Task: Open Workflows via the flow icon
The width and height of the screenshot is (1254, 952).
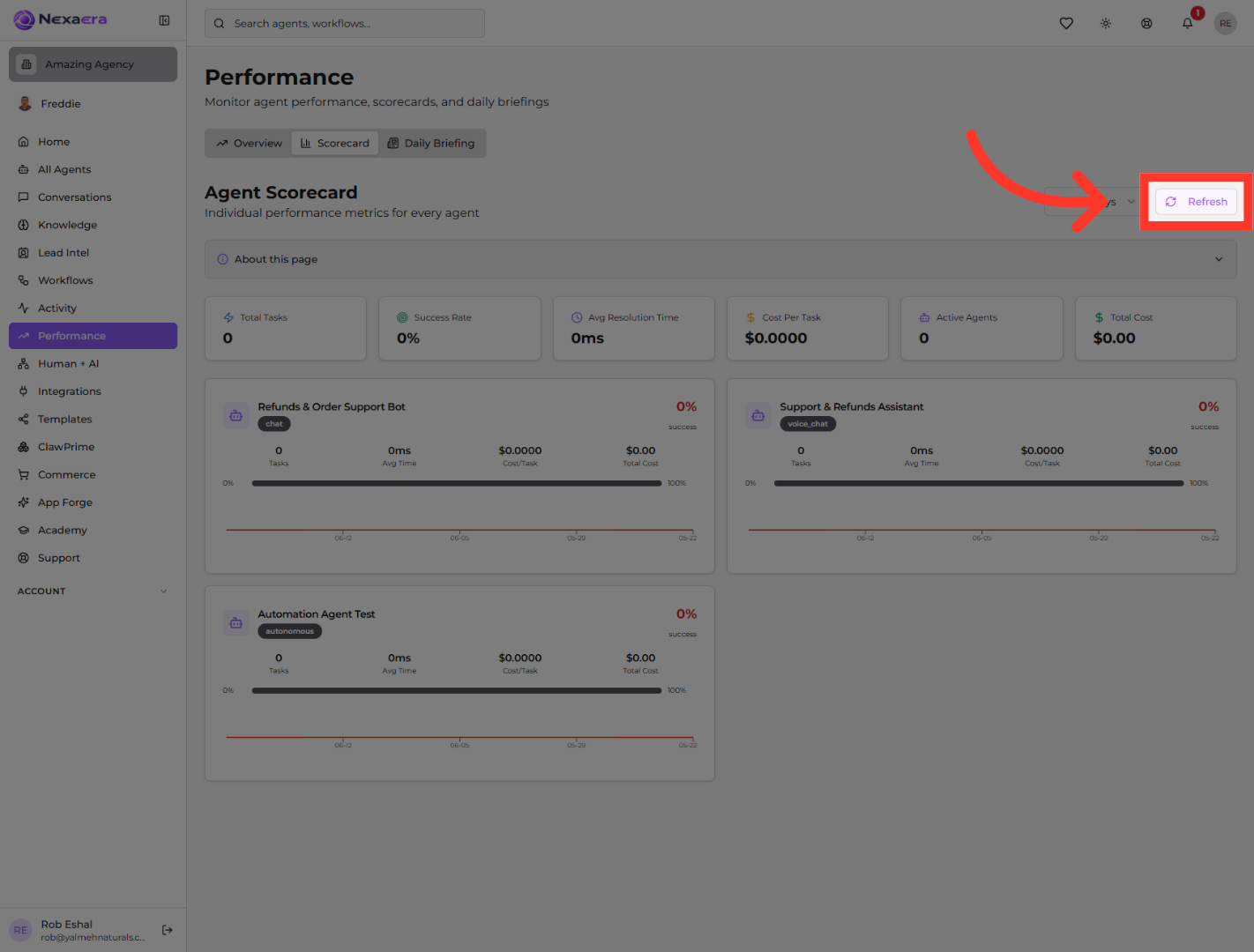Action: (24, 280)
